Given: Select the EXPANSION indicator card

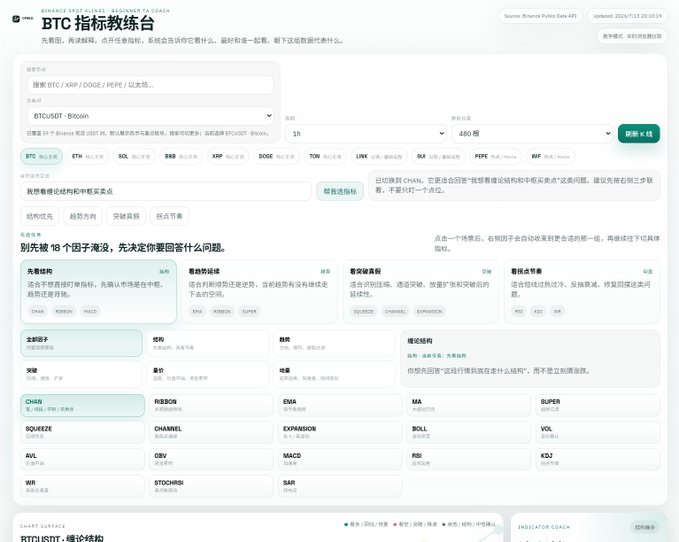Looking at the screenshot, I should [340, 432].
